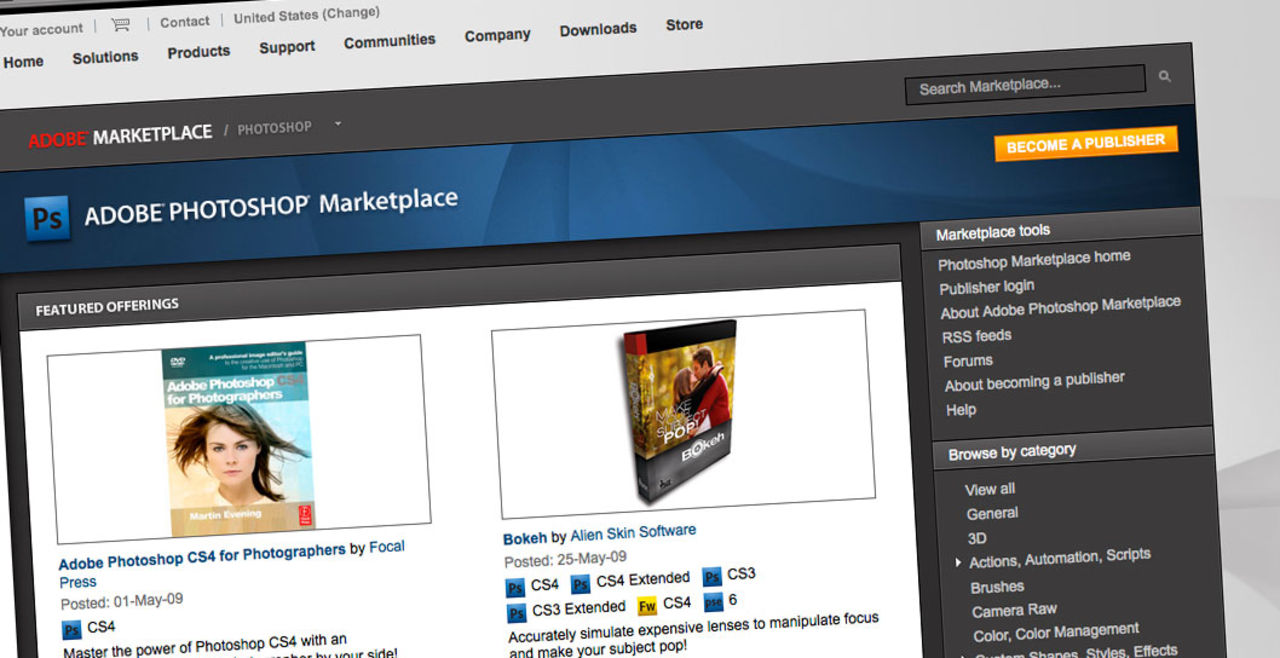
Task: Open the Help link in Marketplace tools
Action: point(961,410)
